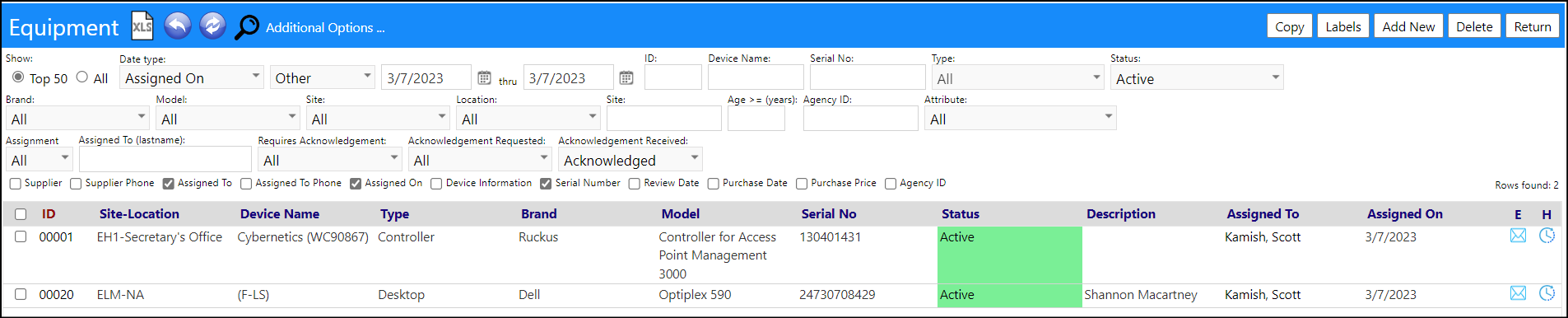Select the All radio button
The image size is (1568, 318).
click(81, 77)
